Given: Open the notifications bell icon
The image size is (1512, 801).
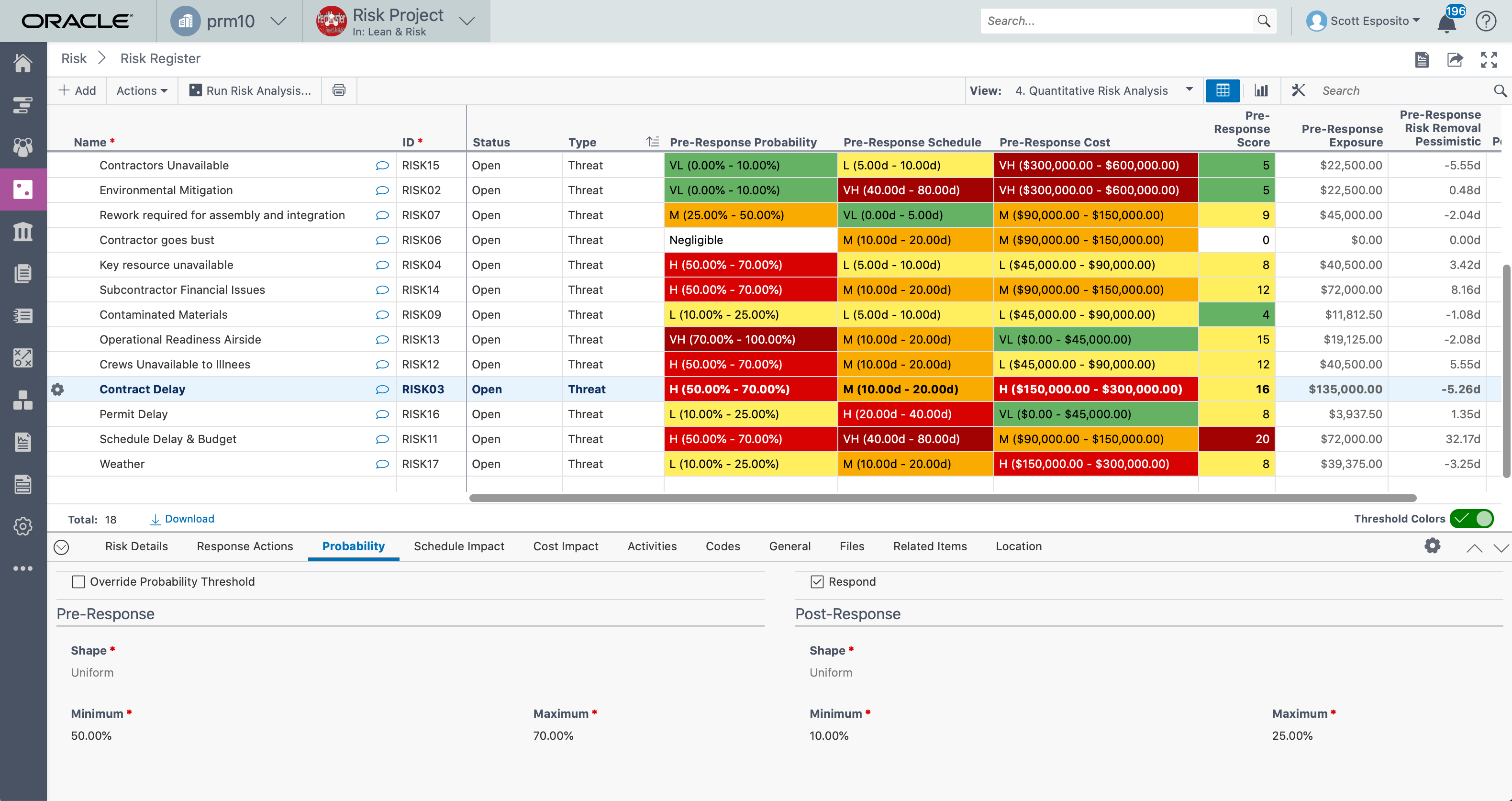Looking at the screenshot, I should pos(1447,22).
